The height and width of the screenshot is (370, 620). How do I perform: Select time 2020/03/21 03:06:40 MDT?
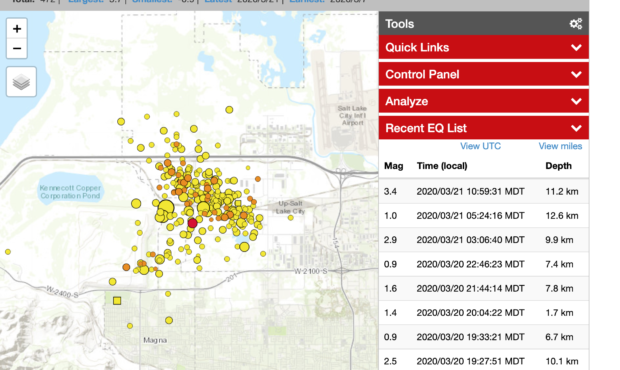(x=471, y=240)
